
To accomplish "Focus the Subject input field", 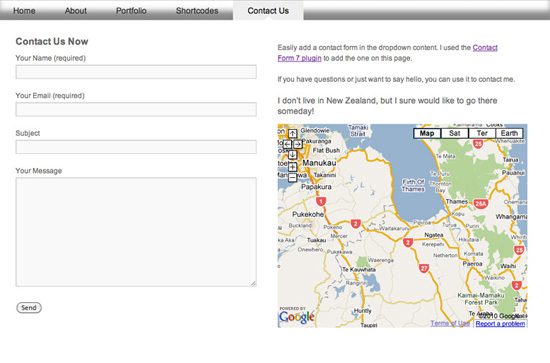I will (136, 147).
